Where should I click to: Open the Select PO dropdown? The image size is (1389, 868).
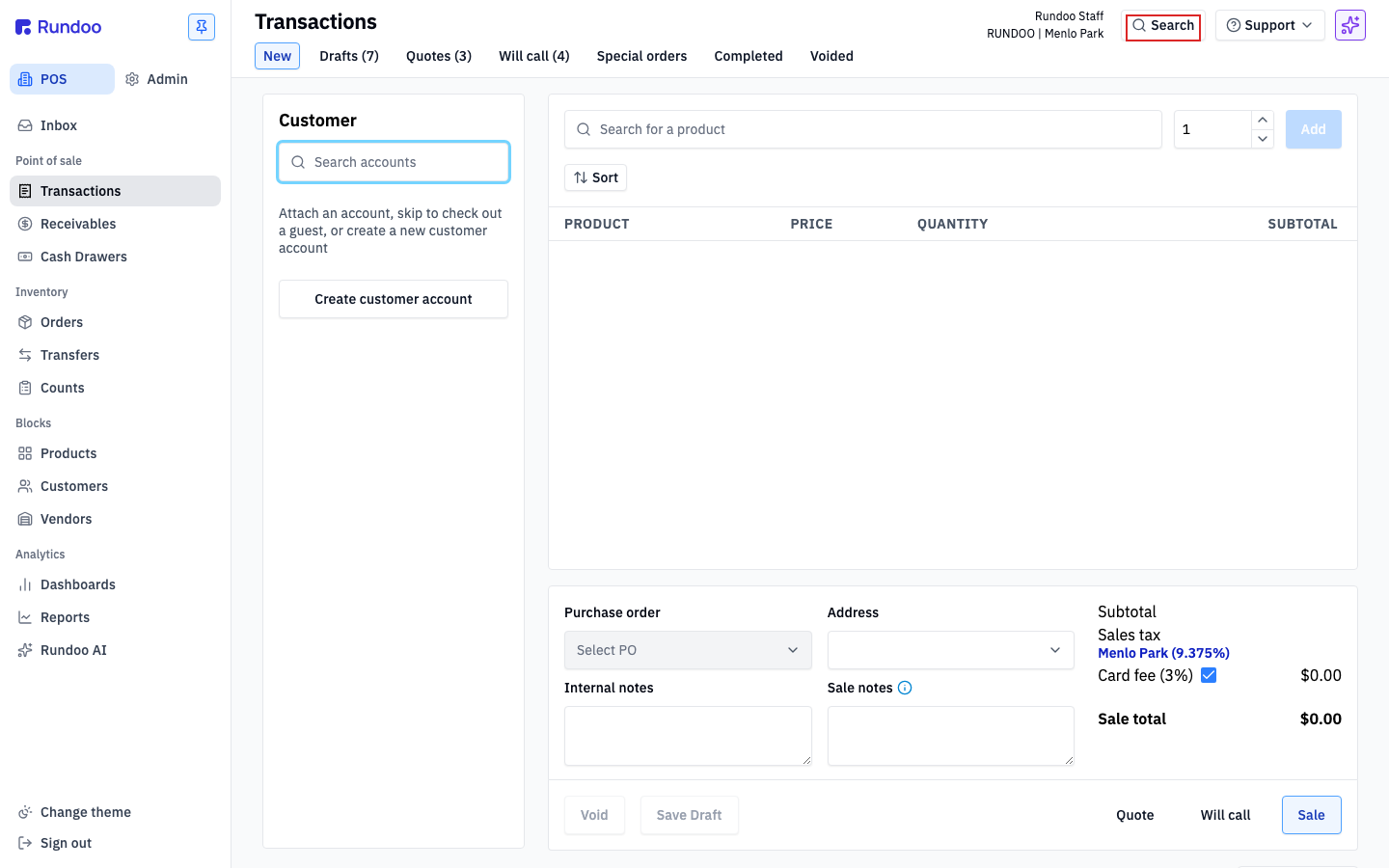point(688,650)
